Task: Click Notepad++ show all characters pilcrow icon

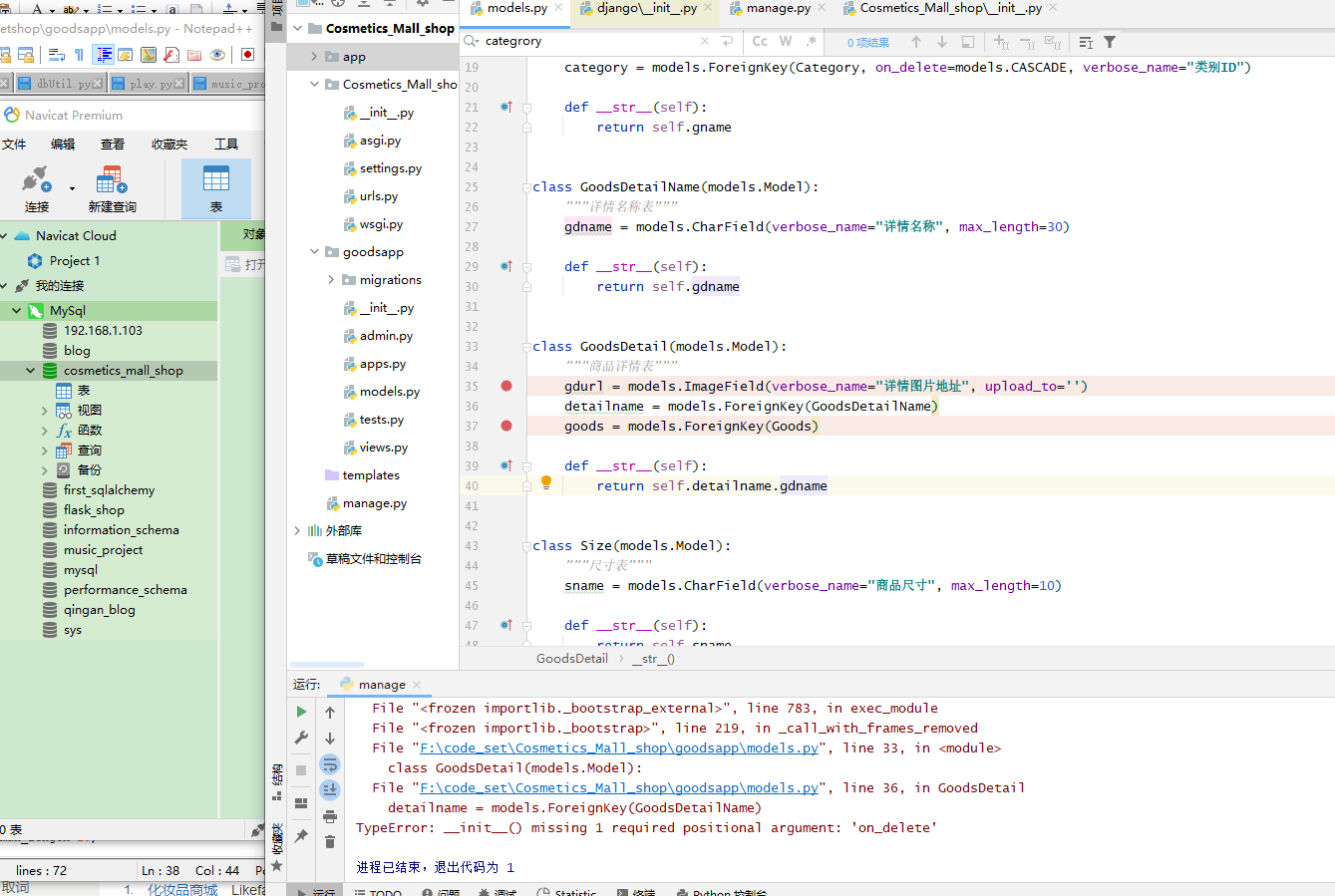Action: (x=79, y=55)
